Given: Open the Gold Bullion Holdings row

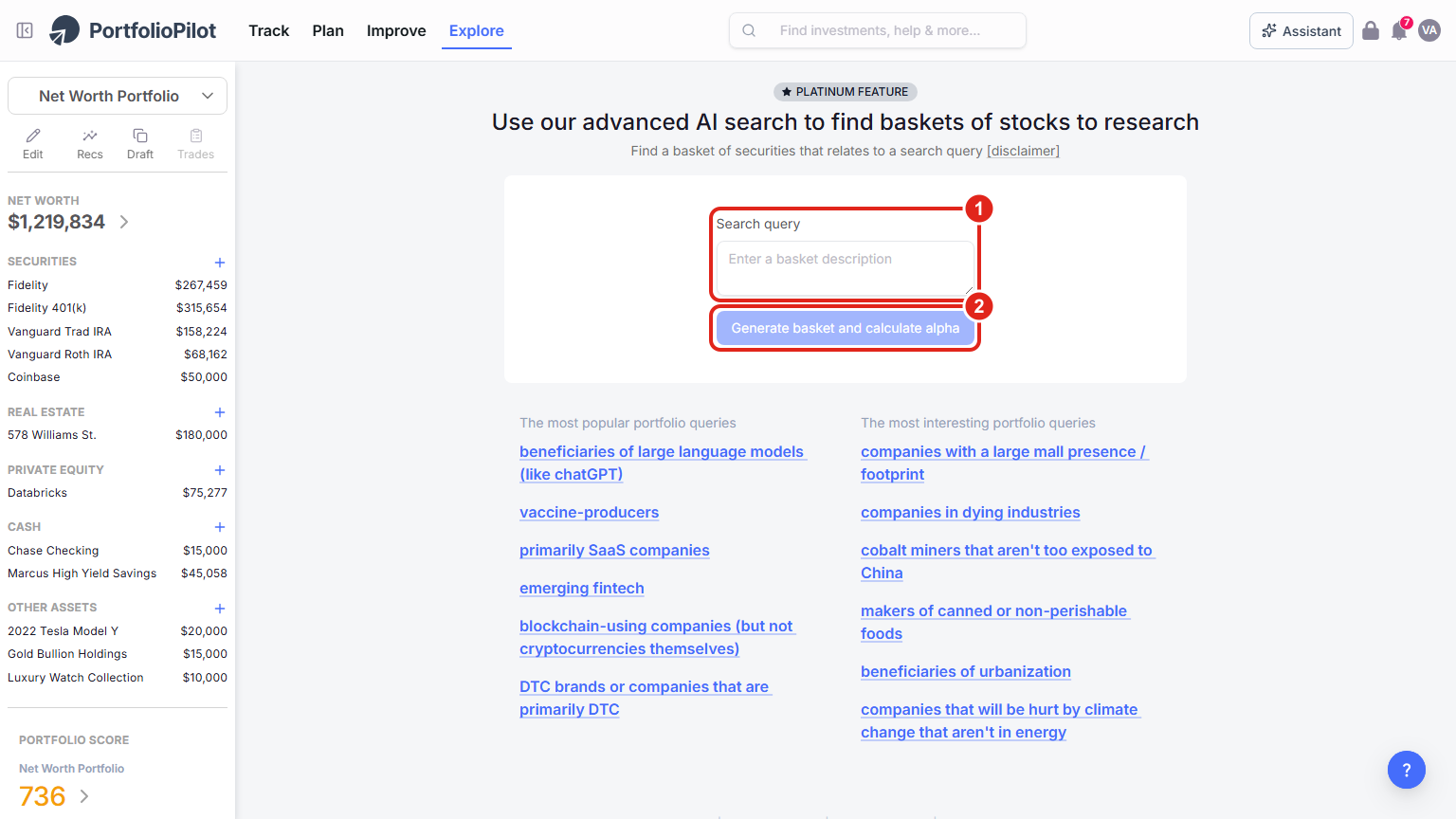Looking at the screenshot, I should click(118, 654).
